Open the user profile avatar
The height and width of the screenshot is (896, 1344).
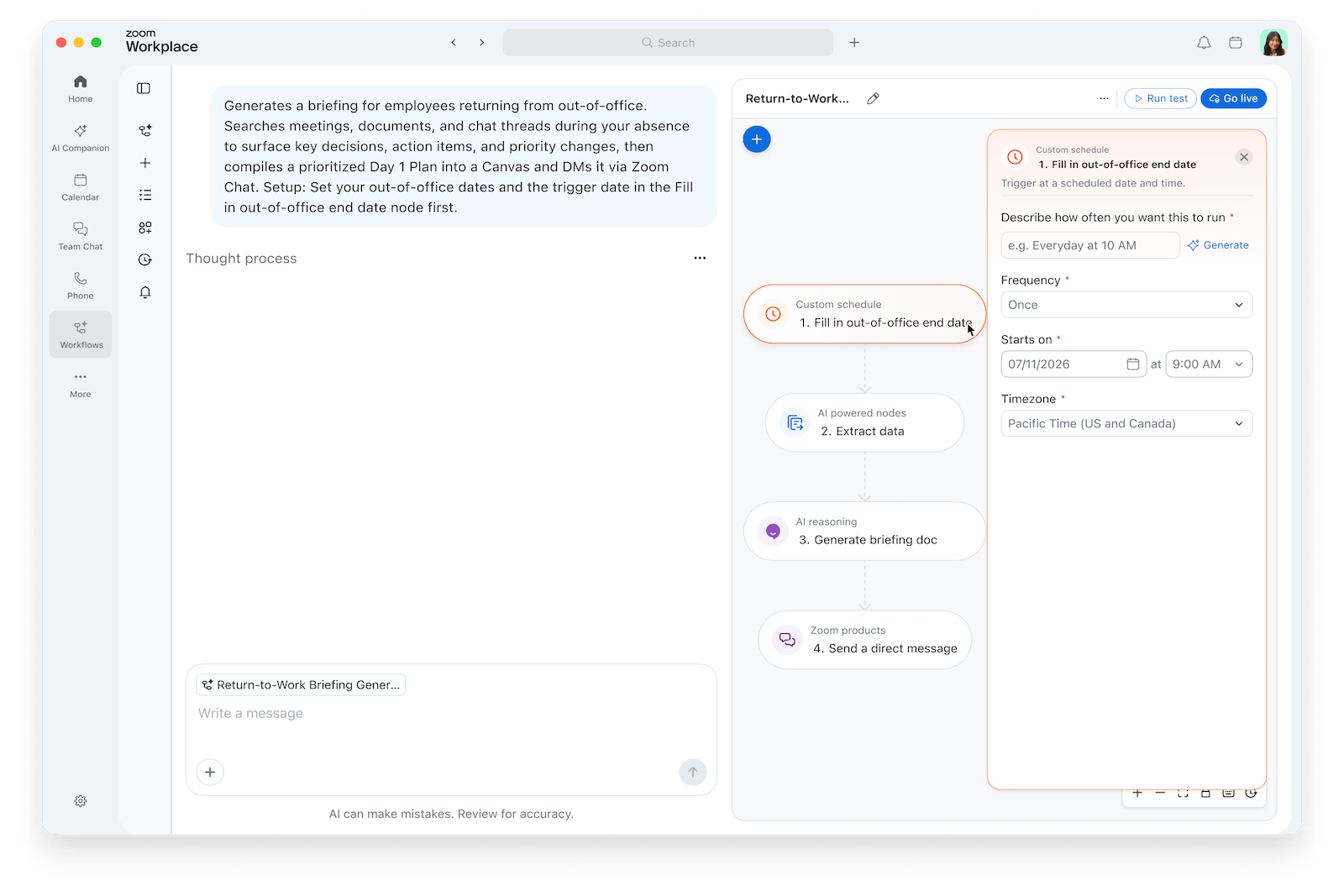(1274, 42)
